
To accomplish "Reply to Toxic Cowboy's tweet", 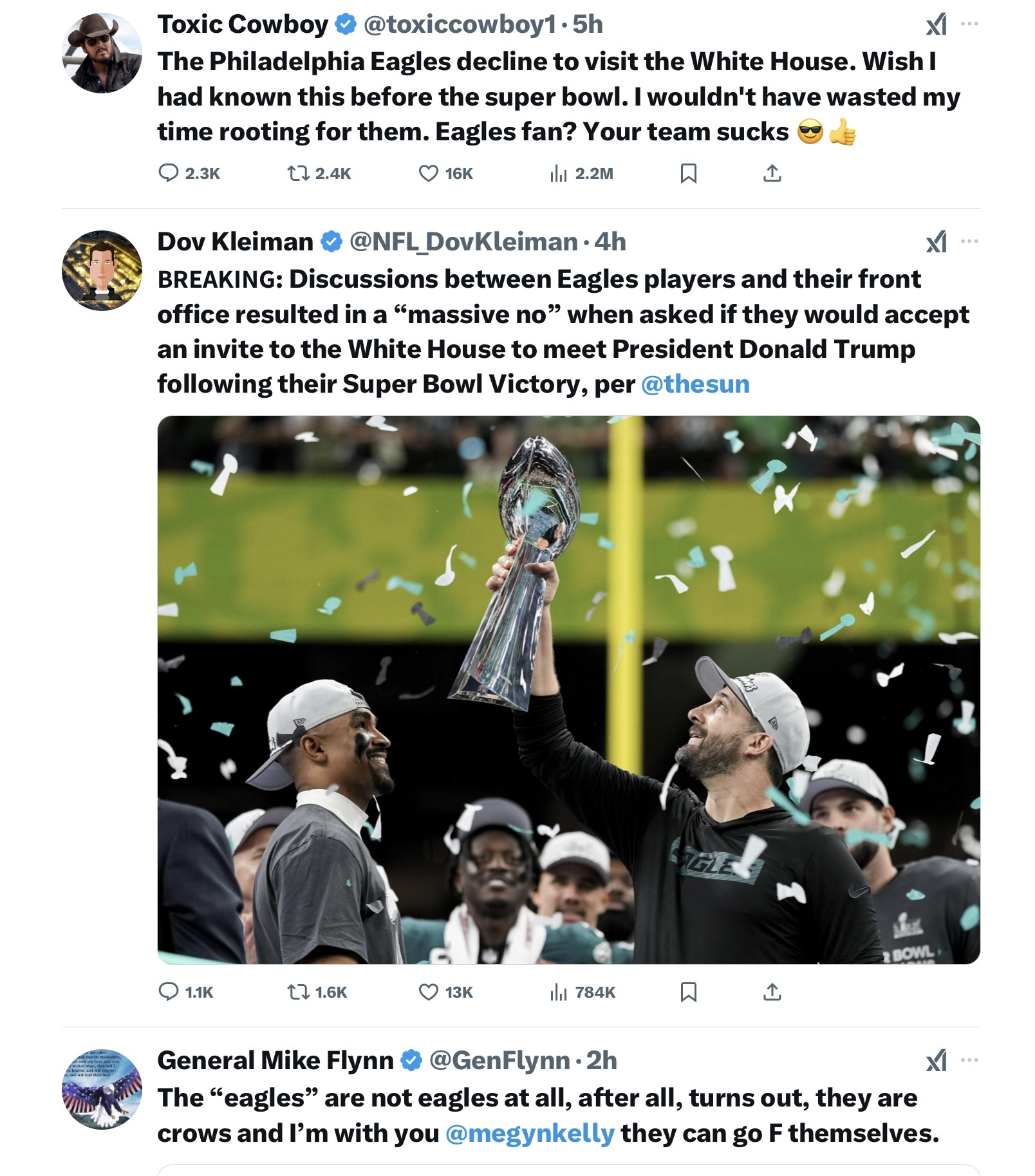I will (169, 173).
